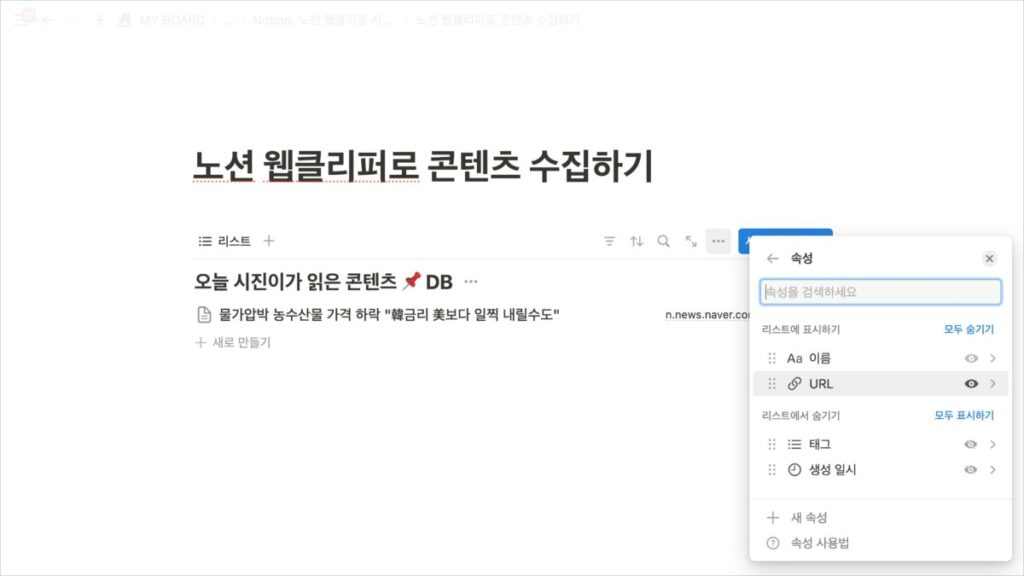Click the search magnifier icon above the database
The image size is (1024, 576).
(663, 241)
